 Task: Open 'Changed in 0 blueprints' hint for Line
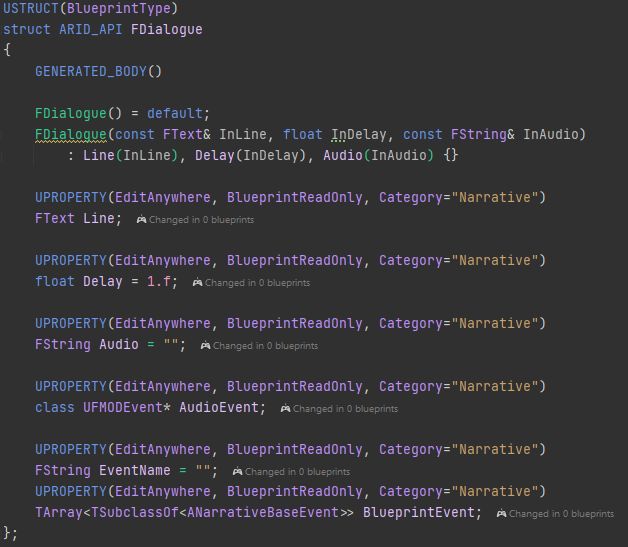pos(201,219)
